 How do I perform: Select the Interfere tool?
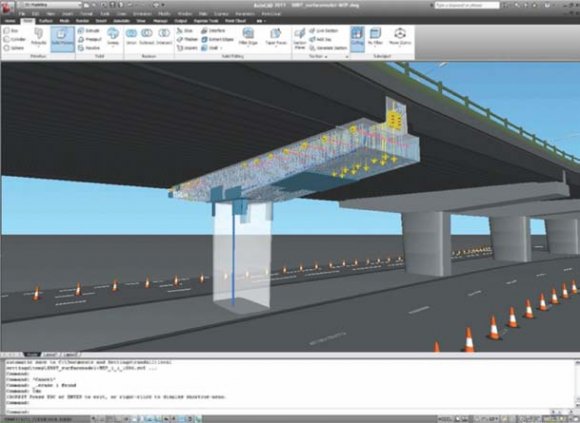pos(213,31)
